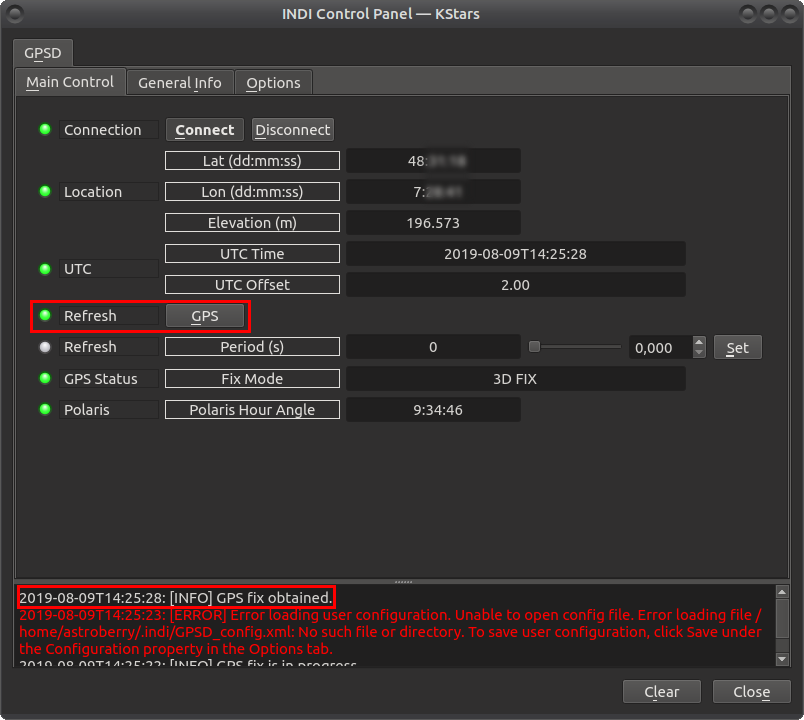Click the Polaris status LED
Image resolution: width=804 pixels, height=720 pixels.
(x=45, y=408)
